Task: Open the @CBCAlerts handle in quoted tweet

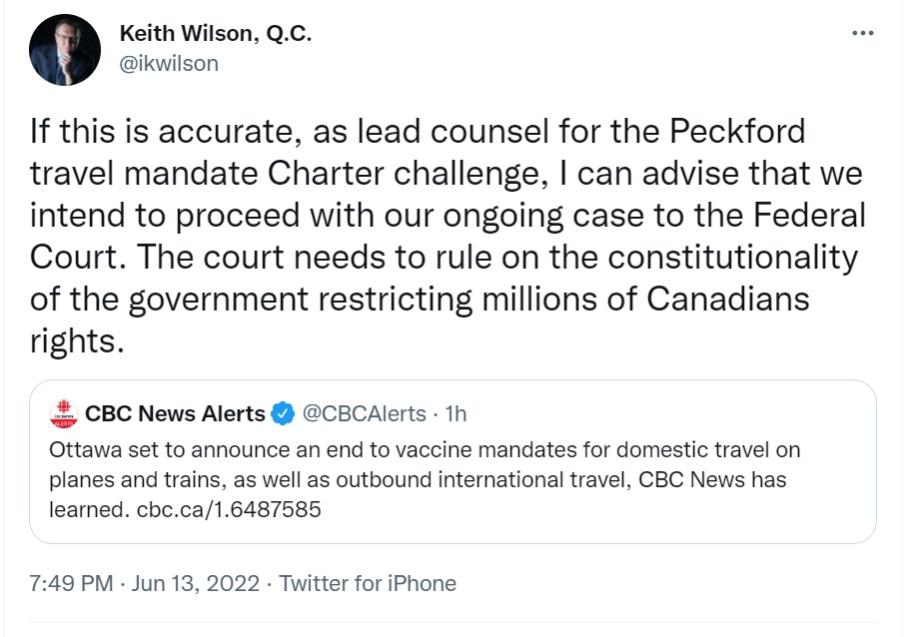Action: pyautogui.click(x=364, y=413)
